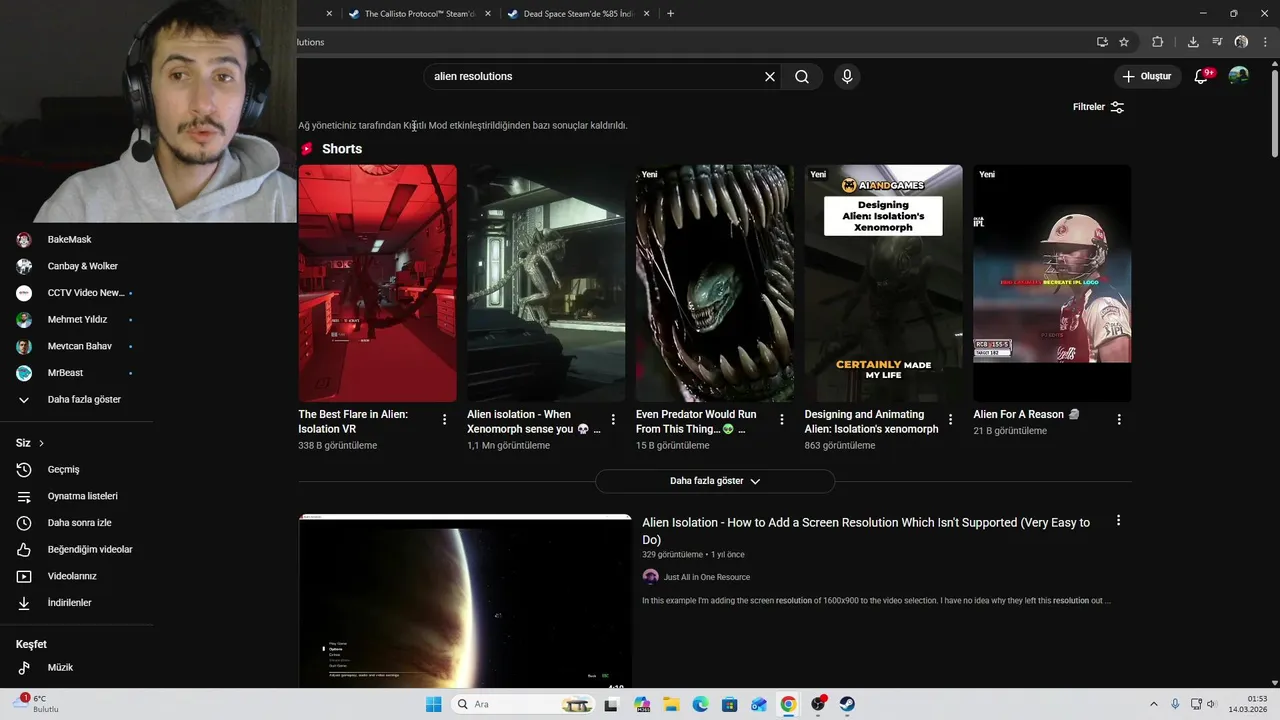Viewport: 1280px width, 720px height.
Task: Play 'Even Predator Would Run From This Thing' short
Action: tap(715, 283)
